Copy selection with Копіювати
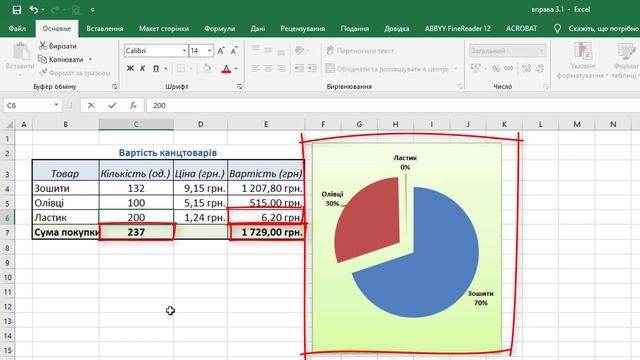Viewport: 640px width, 360px height. tap(61, 60)
